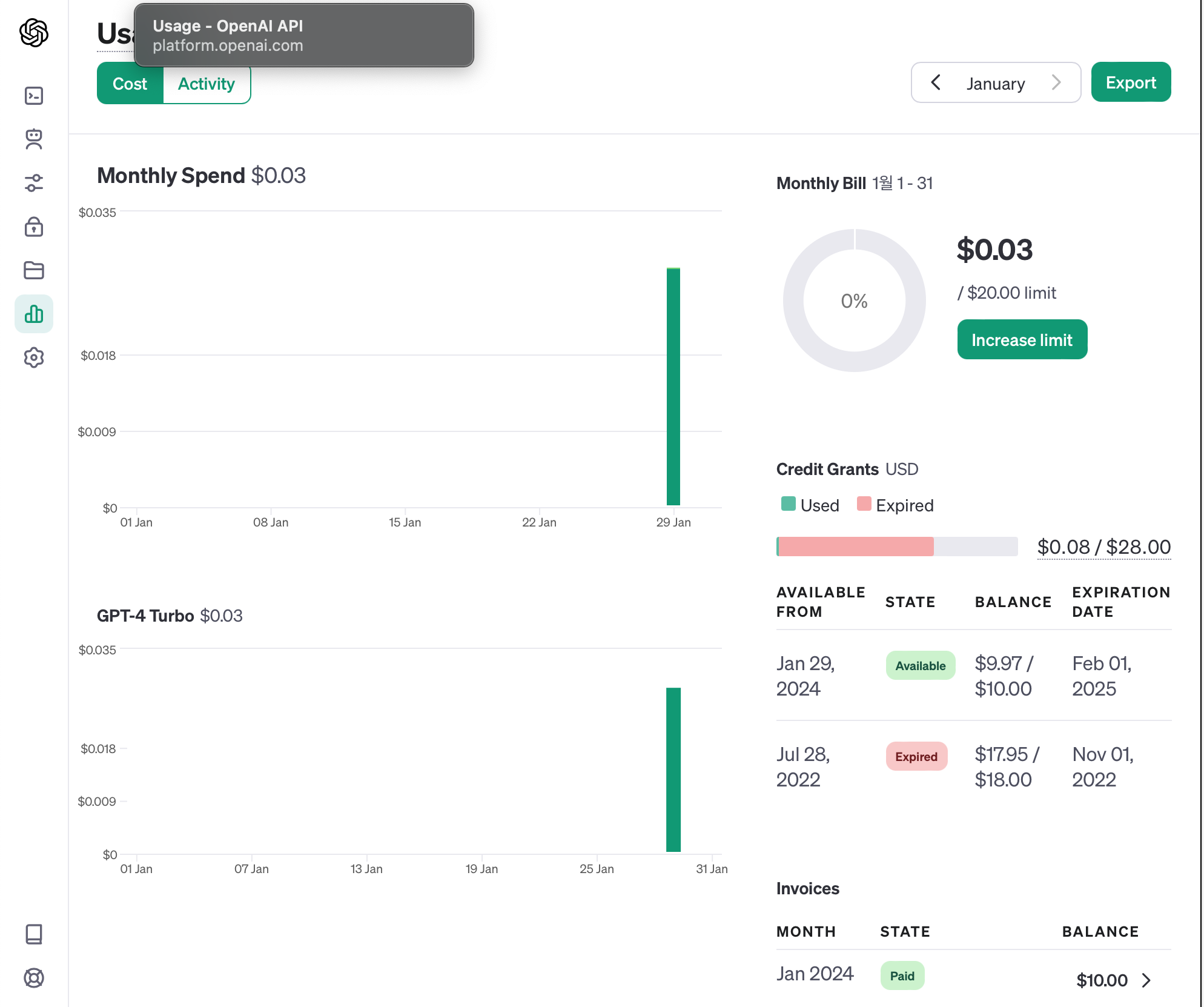Select the Cost tab
Viewport: 1204px width, 1007px height.
[130, 84]
